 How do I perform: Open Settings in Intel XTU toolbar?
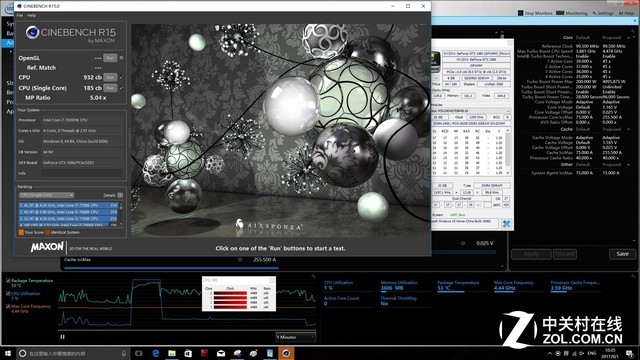click(603, 13)
